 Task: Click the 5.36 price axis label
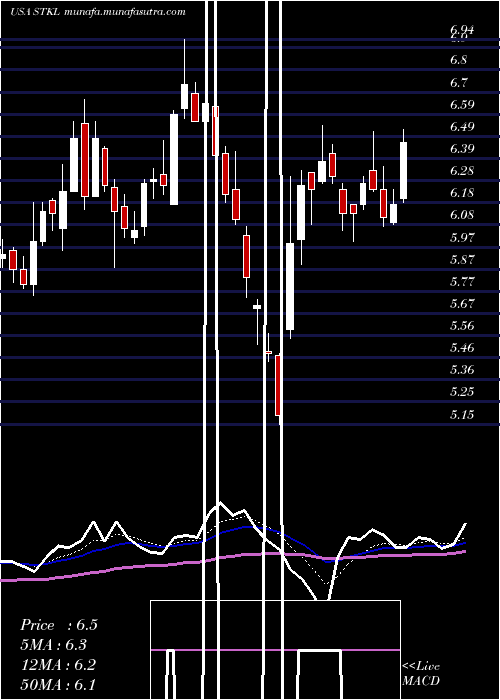(x=462, y=370)
